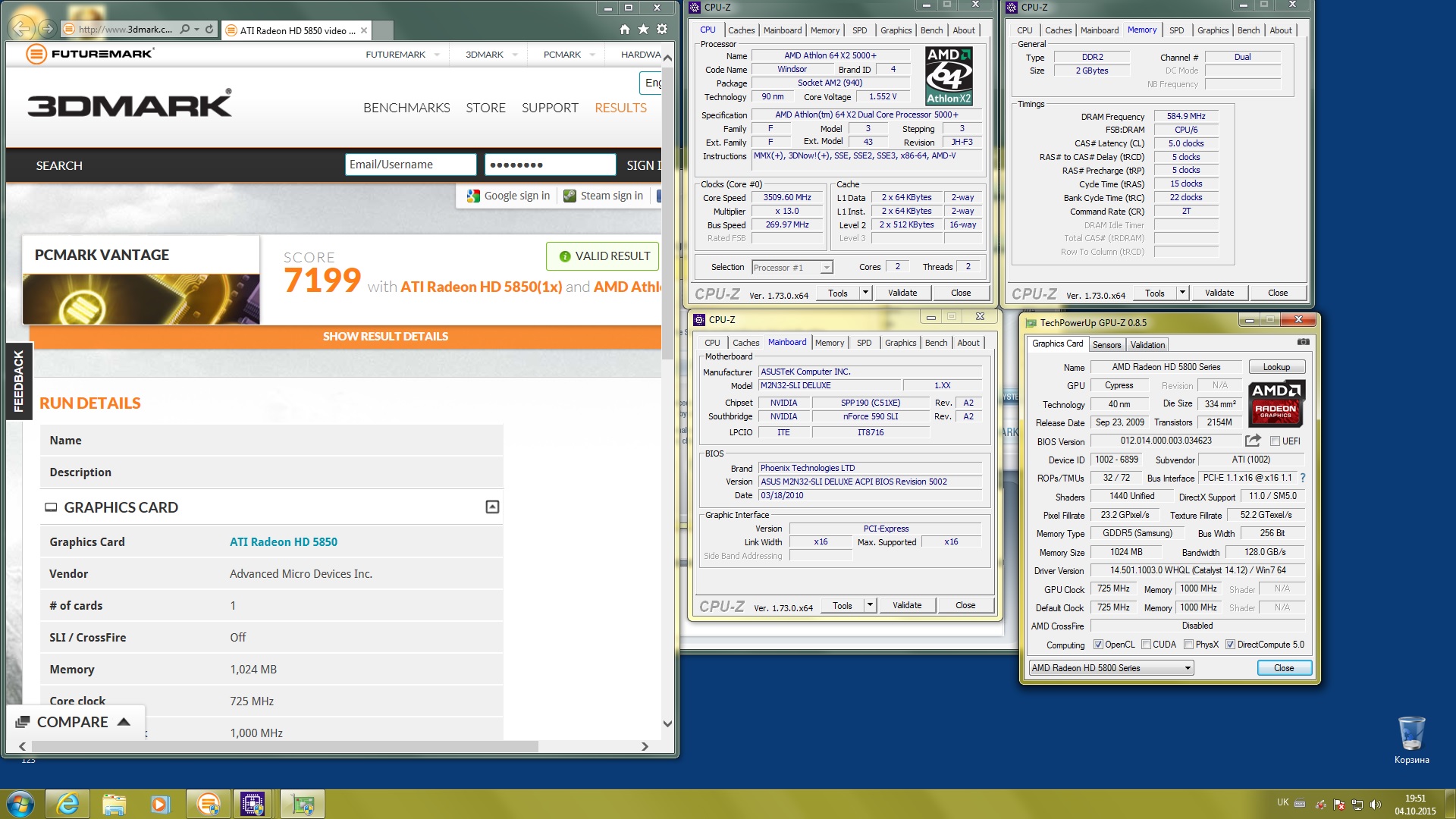Click the search magnifier in the address bar

pos(185,30)
